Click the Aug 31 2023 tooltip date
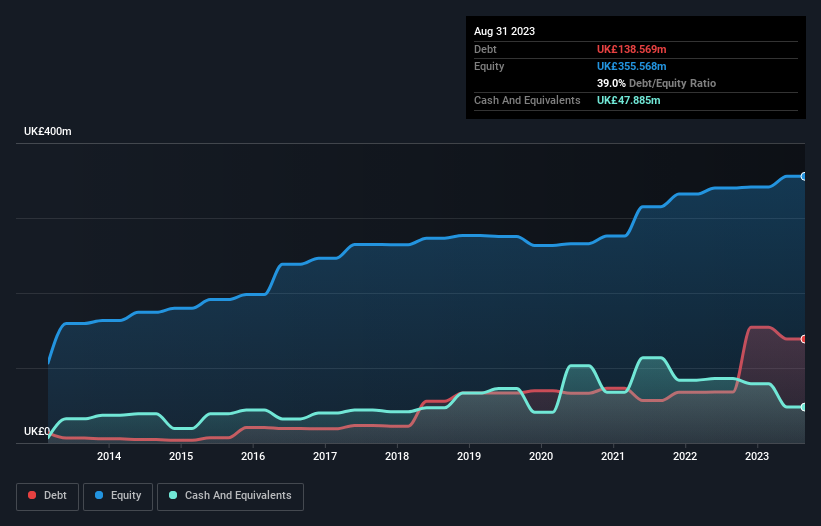Image resolution: width=821 pixels, height=526 pixels. coord(504,31)
